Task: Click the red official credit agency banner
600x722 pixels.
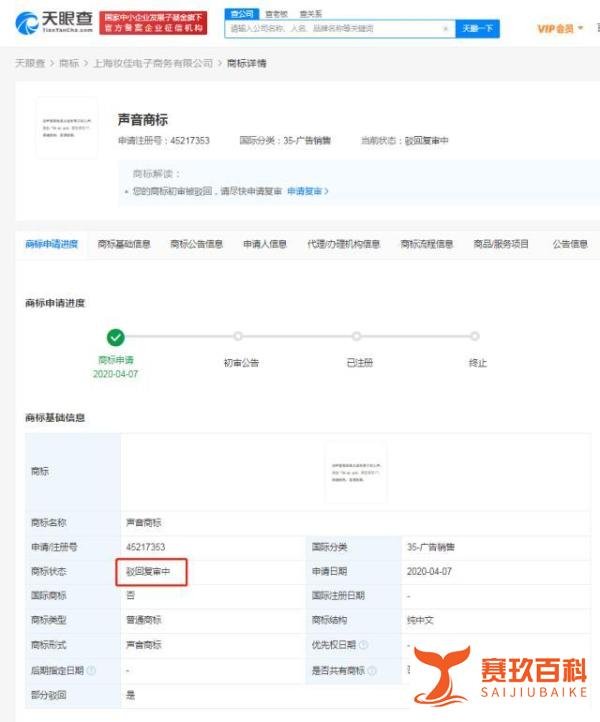Action: pyautogui.click(x=153, y=23)
